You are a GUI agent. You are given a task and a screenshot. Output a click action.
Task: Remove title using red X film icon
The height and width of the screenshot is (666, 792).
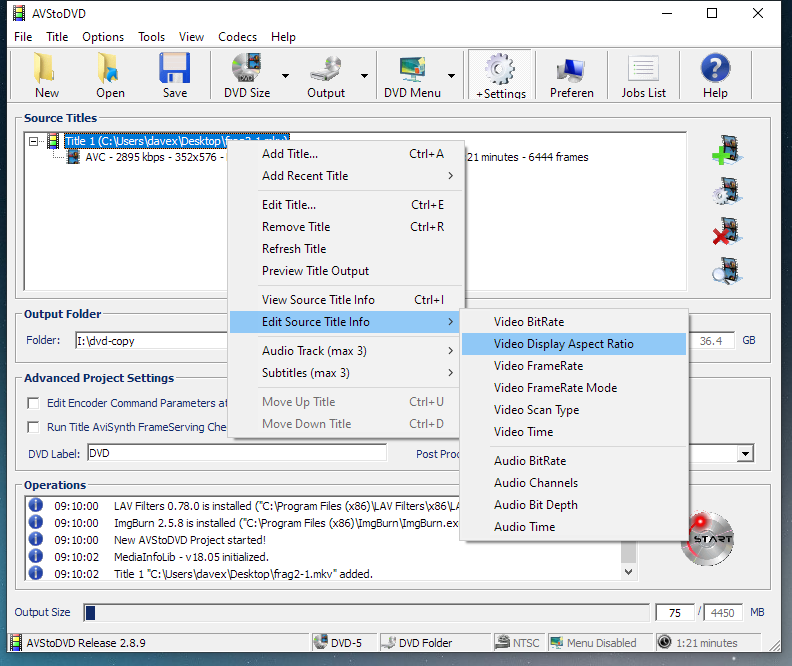click(x=727, y=231)
